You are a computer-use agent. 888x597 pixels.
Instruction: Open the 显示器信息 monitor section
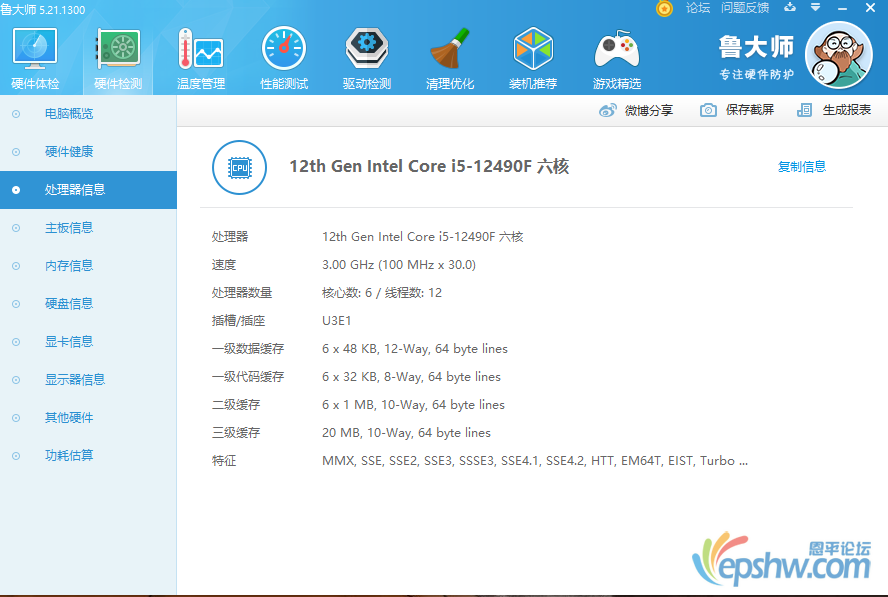click(x=88, y=379)
